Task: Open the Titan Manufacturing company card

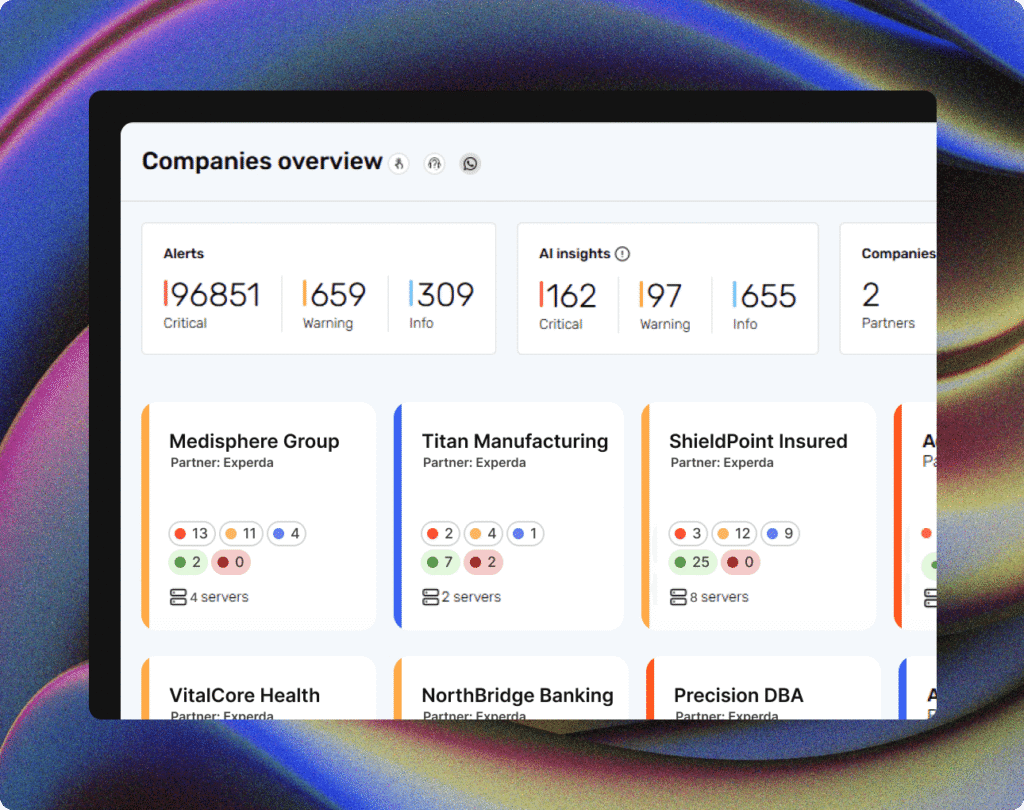Action: pyautogui.click(x=509, y=516)
